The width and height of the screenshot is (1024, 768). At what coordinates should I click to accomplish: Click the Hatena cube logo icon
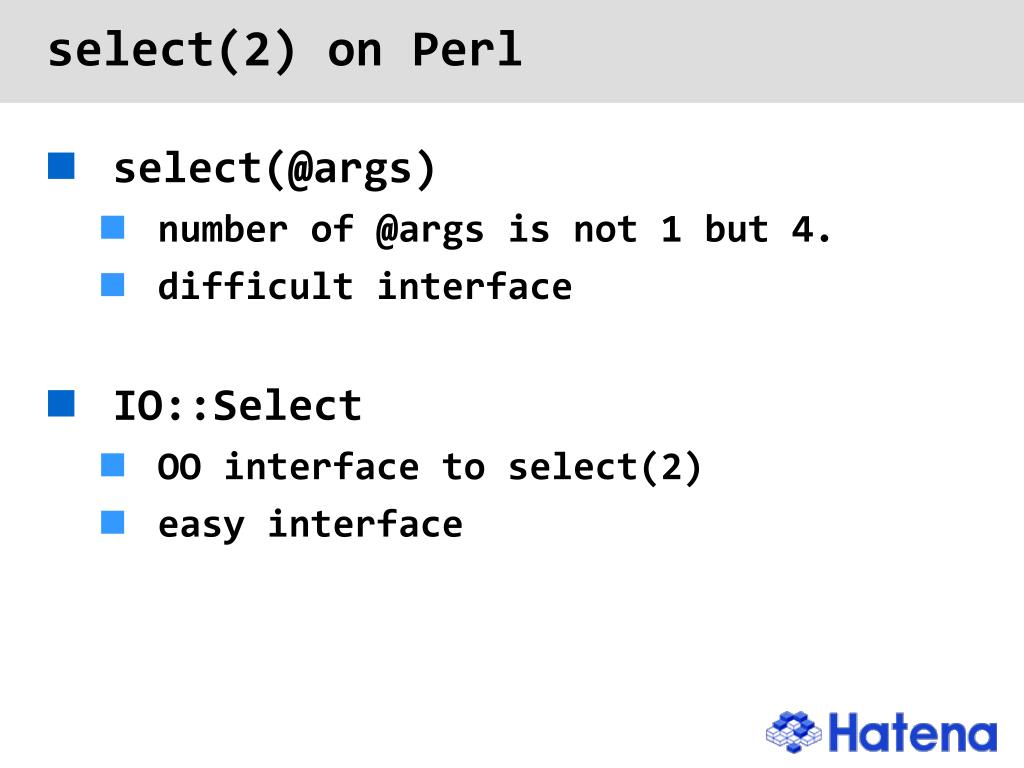point(794,731)
